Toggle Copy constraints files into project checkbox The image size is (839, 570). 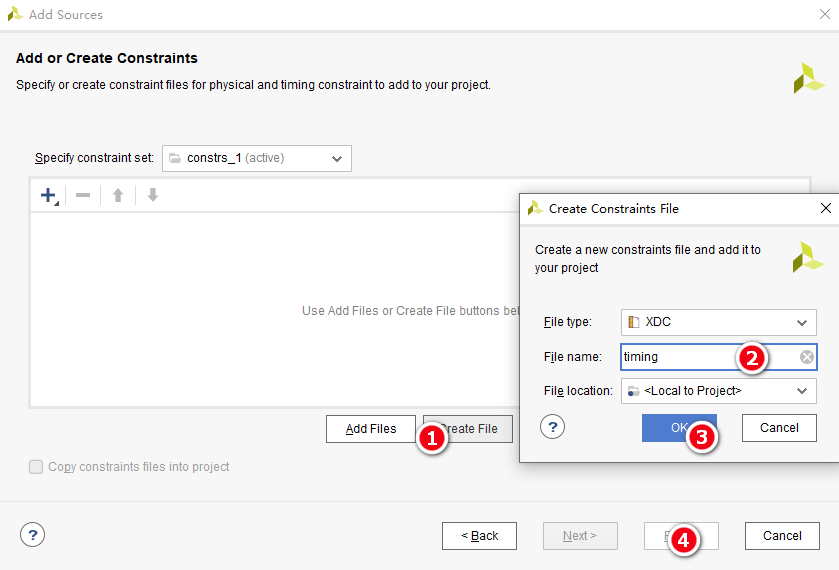pos(36,467)
